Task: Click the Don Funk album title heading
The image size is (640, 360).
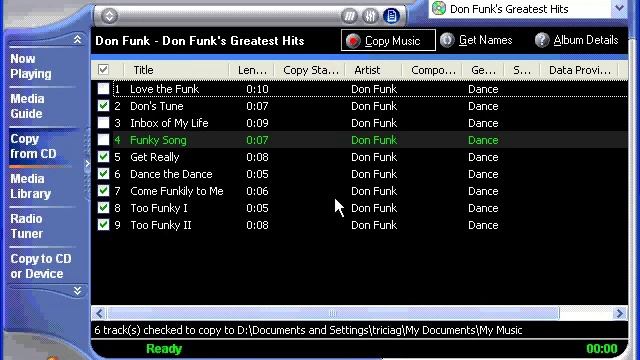Action: point(200,41)
